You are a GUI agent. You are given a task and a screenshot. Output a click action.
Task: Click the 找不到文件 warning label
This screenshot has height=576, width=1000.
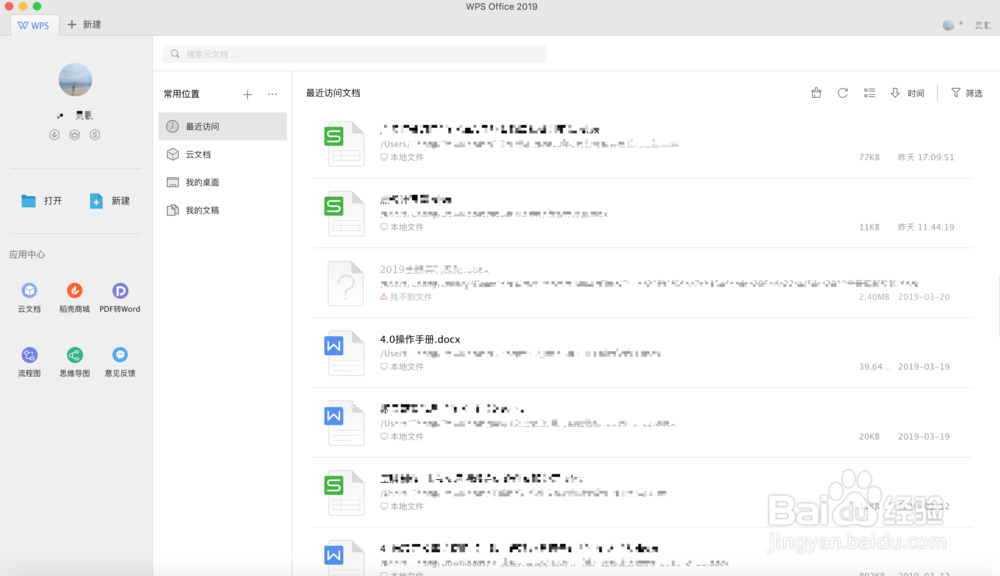tap(406, 297)
